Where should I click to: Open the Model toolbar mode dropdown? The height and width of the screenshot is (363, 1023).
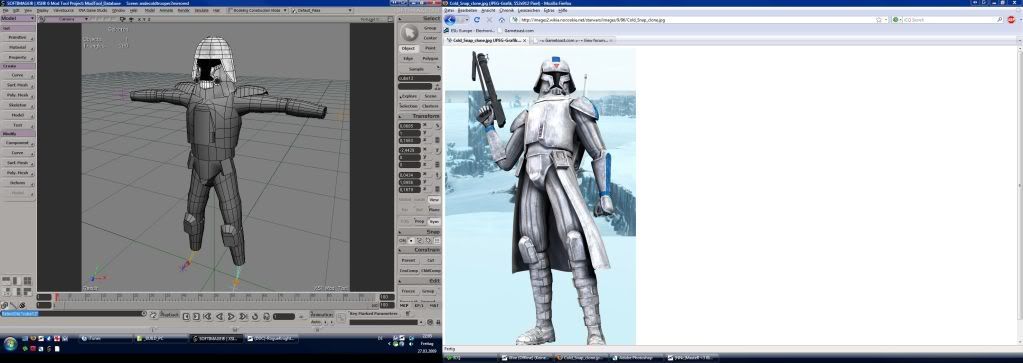18,19
